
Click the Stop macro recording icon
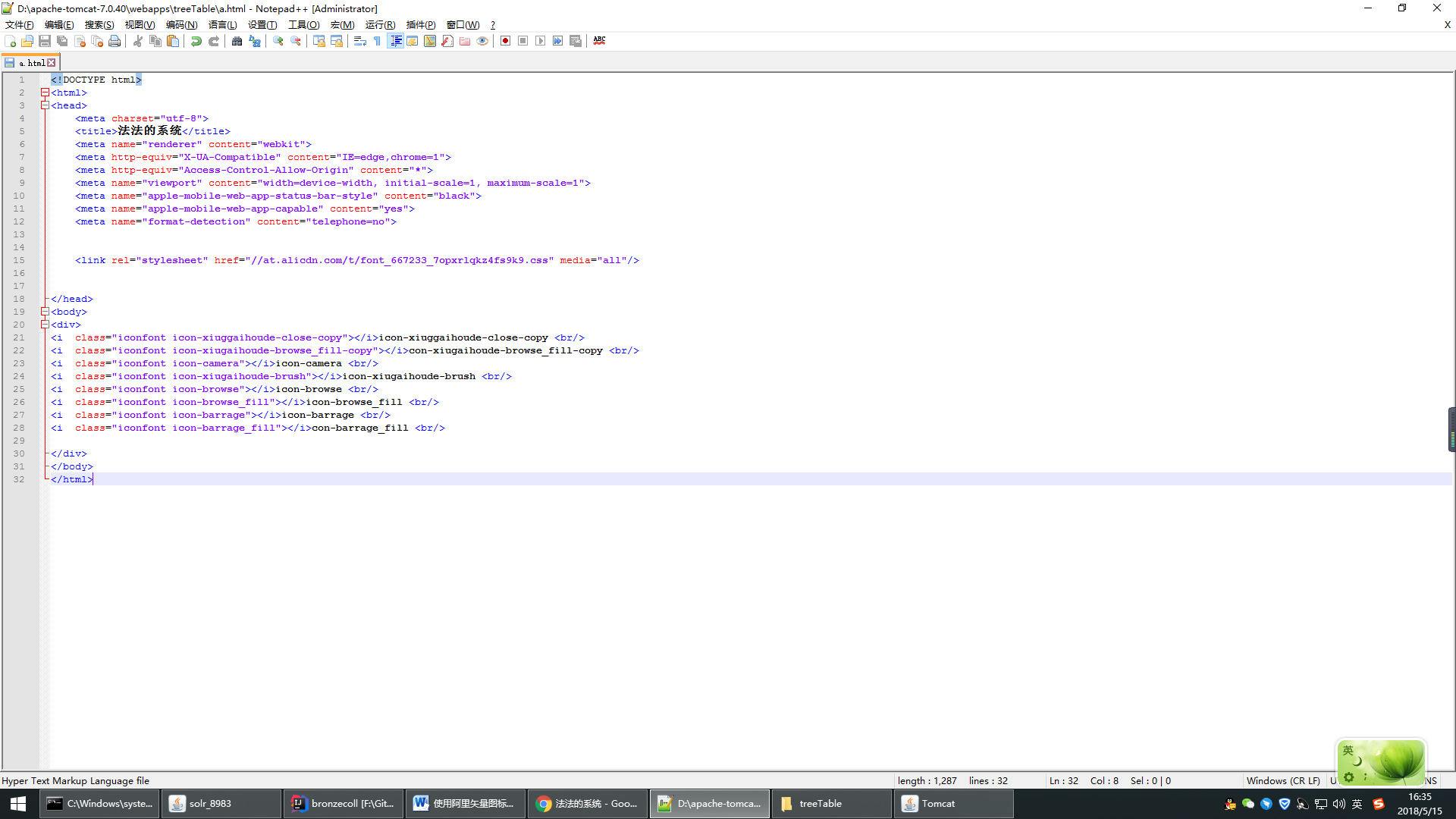pos(523,41)
